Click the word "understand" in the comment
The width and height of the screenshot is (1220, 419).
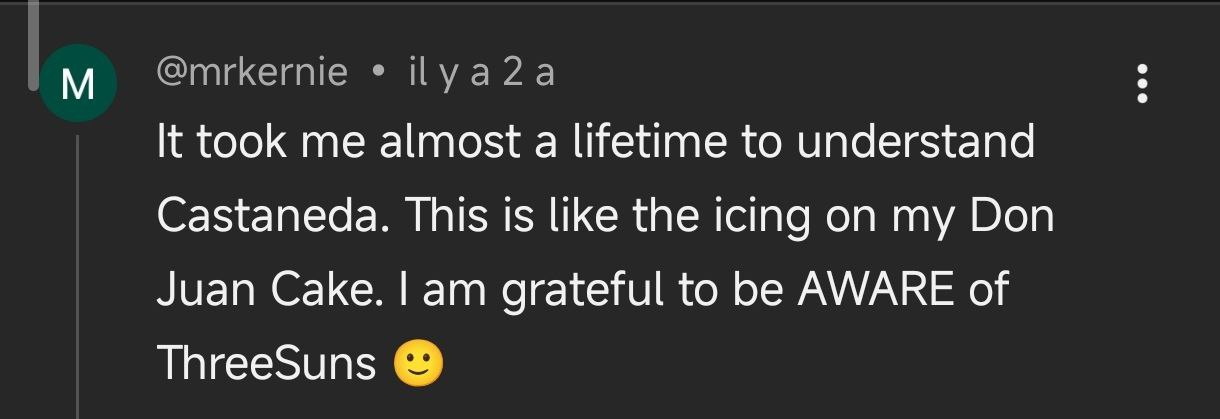[915, 143]
